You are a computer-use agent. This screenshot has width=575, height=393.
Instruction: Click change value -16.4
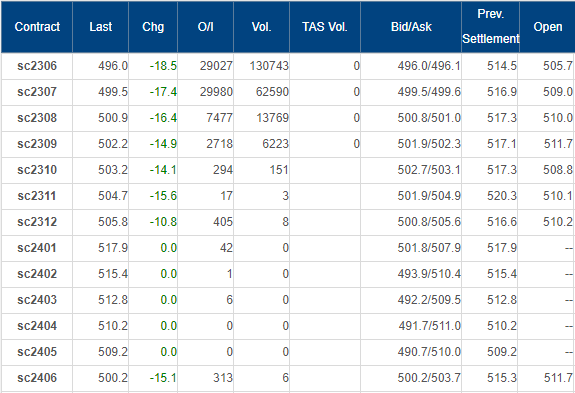click(163, 118)
